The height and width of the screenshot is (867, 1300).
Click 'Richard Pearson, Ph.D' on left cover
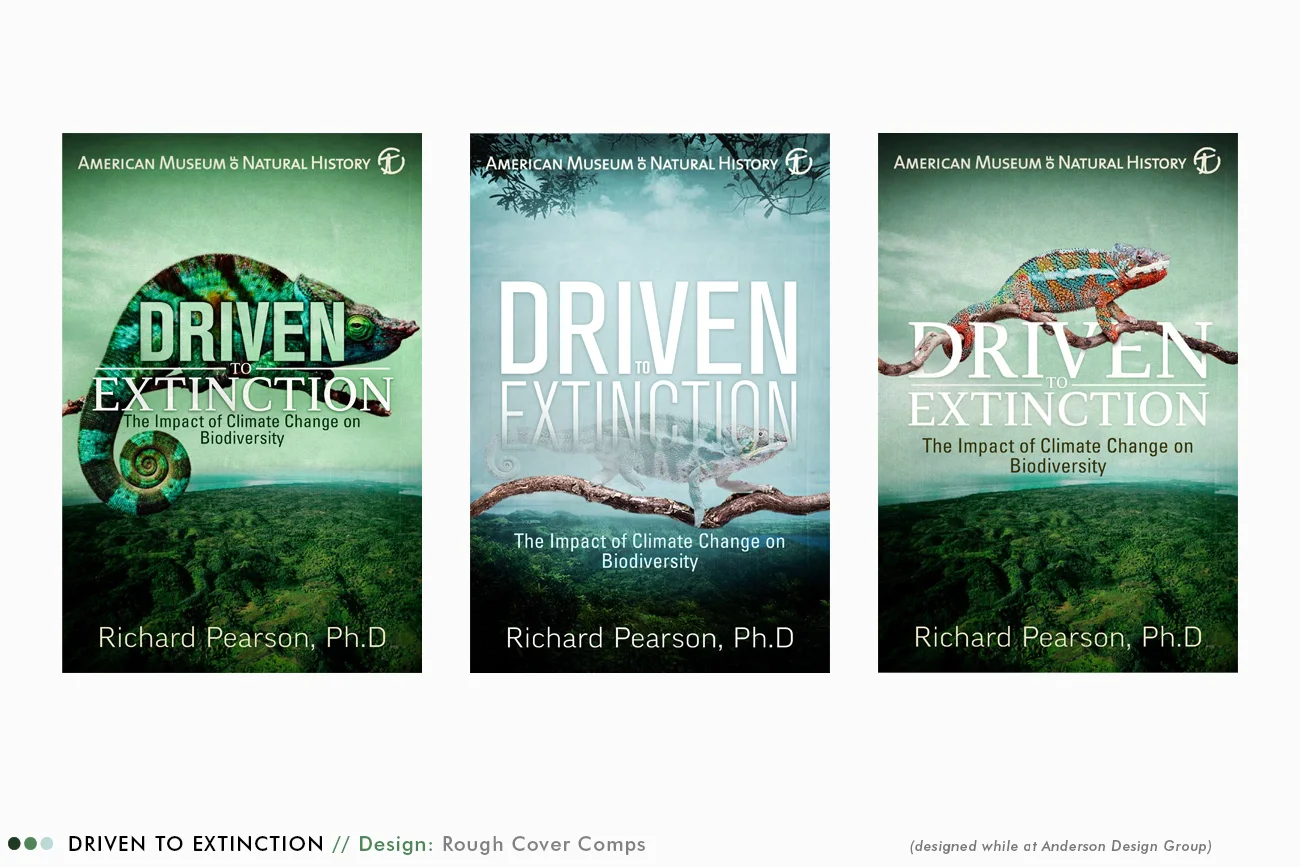(x=242, y=637)
